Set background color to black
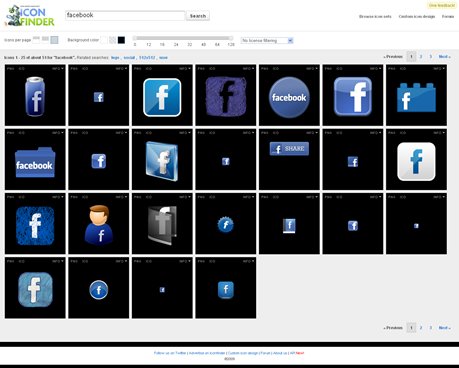This screenshot has width=459, height=368. (x=121, y=40)
